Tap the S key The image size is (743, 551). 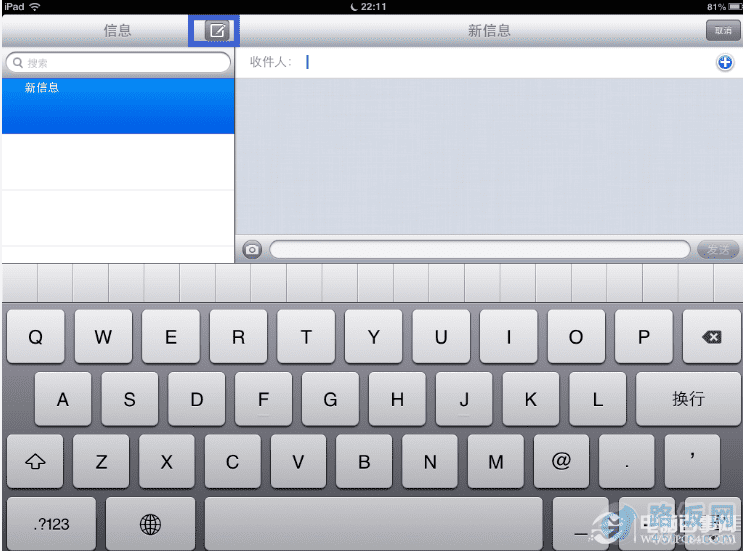tap(129, 399)
